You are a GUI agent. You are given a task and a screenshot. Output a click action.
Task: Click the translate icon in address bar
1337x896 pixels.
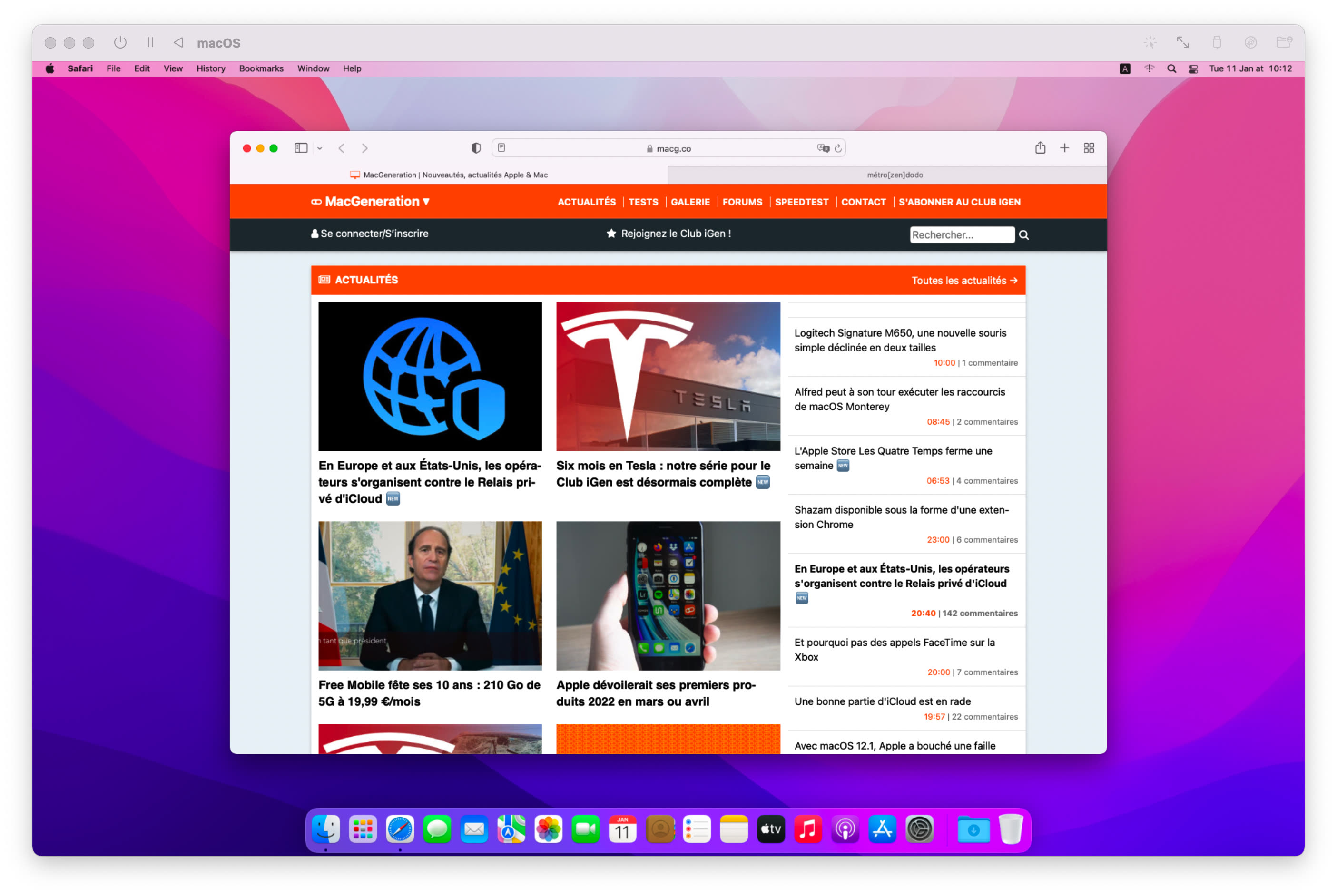pos(823,148)
